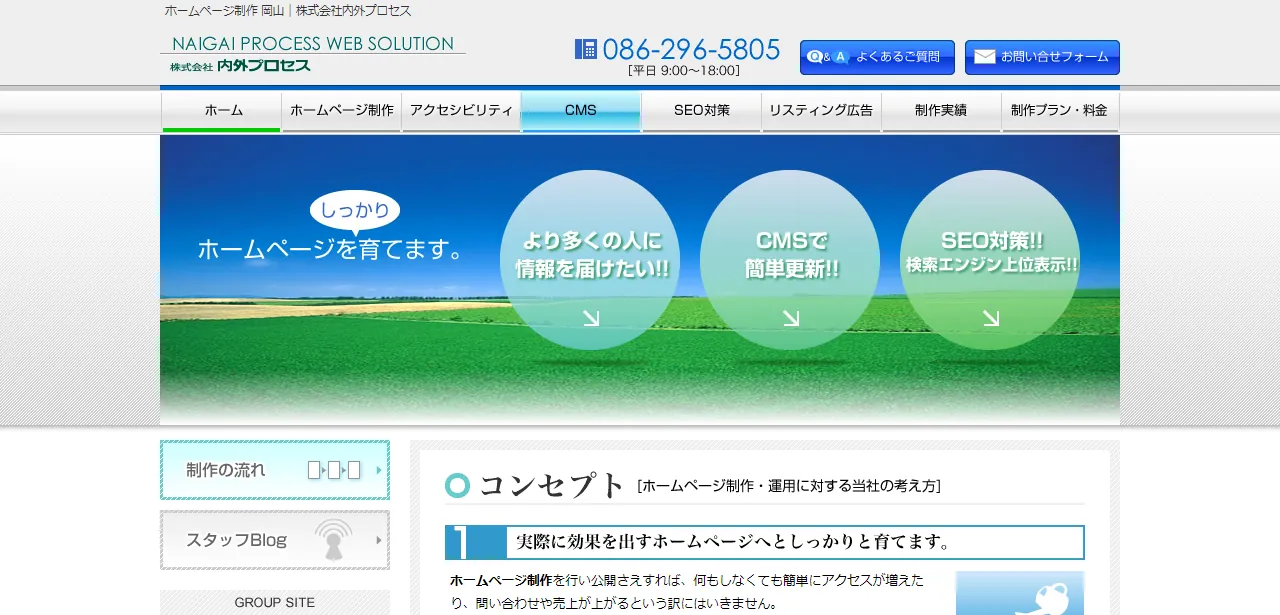The height and width of the screenshot is (615, 1280).
Task: Click the より多くの人に情報を届けたい!! hero circle
Action: tap(590, 260)
